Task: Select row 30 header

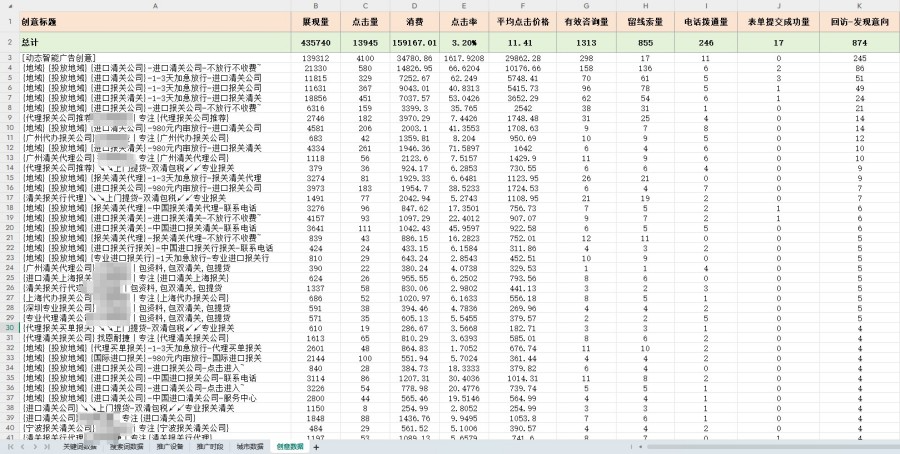Action: pos(9,327)
